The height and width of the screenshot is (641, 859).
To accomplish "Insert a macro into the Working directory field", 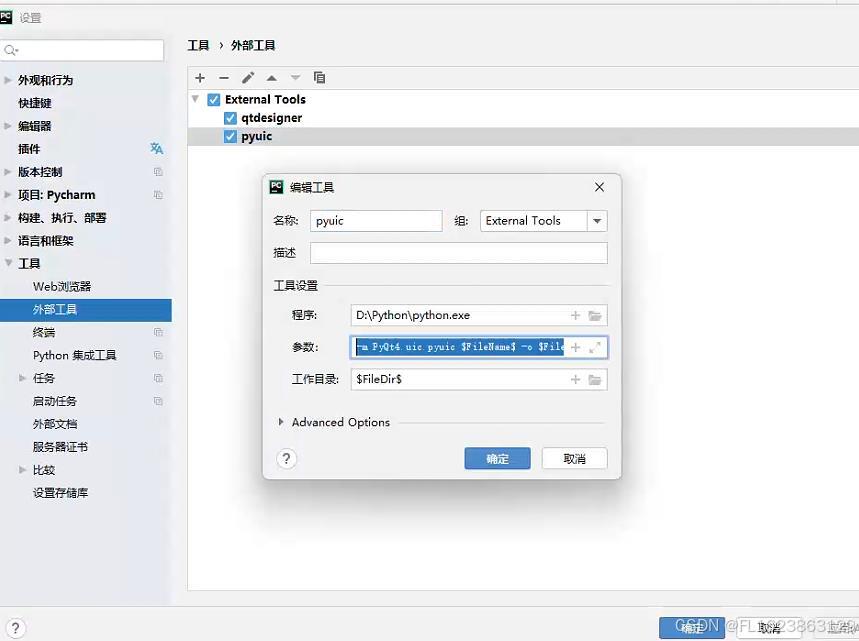I will [575, 379].
